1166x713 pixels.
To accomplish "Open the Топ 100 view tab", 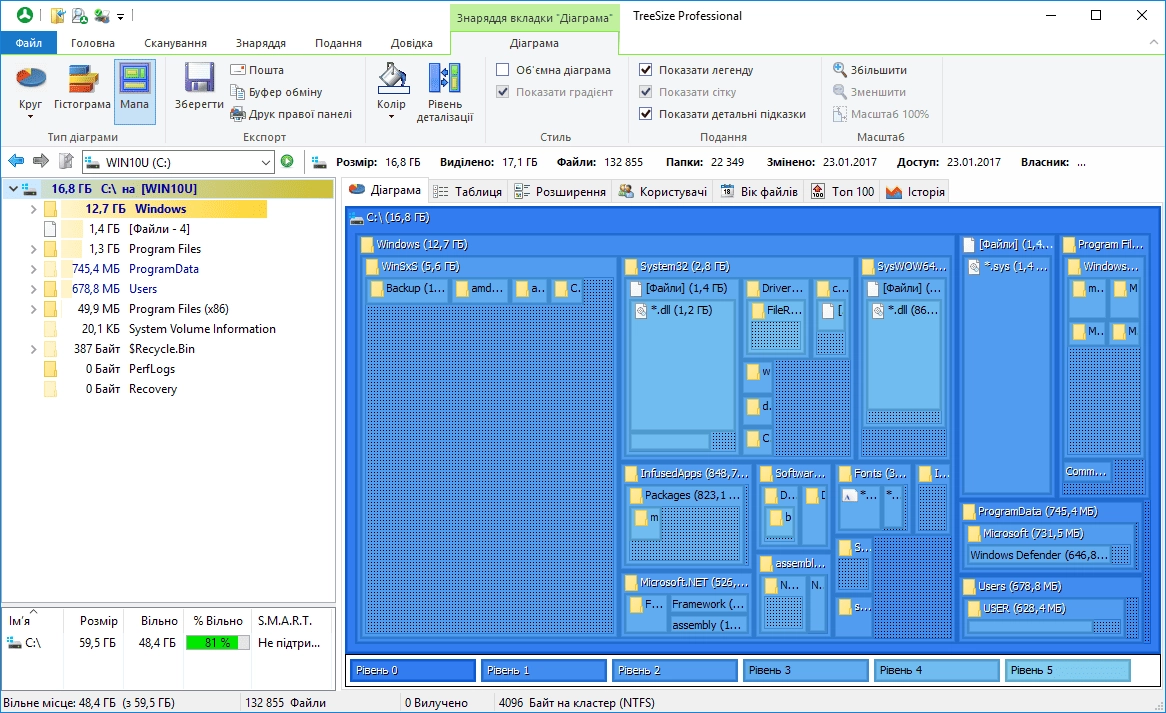I will 843,192.
